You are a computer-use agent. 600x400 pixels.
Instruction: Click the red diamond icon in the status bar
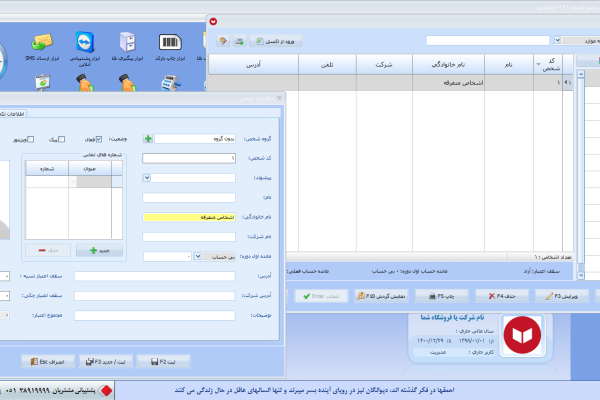tap(106, 390)
